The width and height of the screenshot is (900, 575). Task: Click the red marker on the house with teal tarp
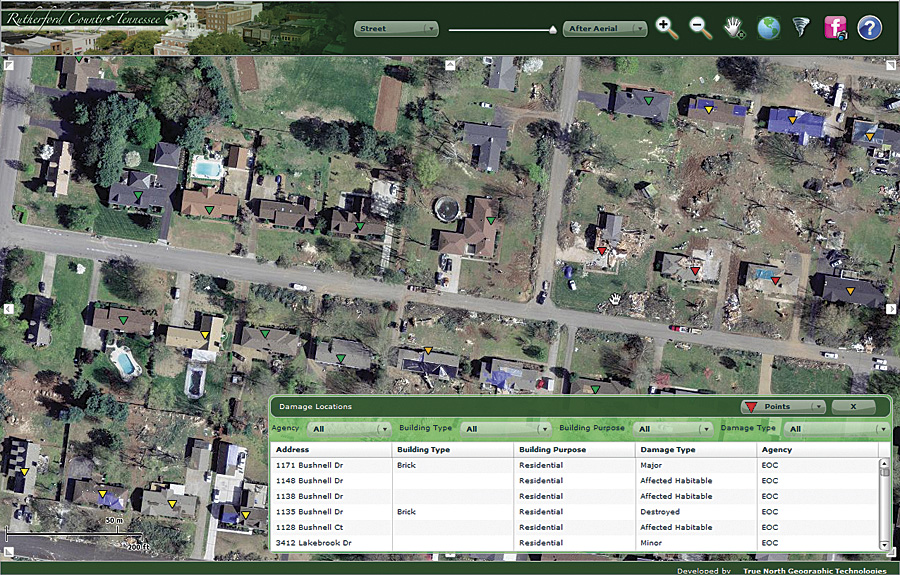coord(775,281)
